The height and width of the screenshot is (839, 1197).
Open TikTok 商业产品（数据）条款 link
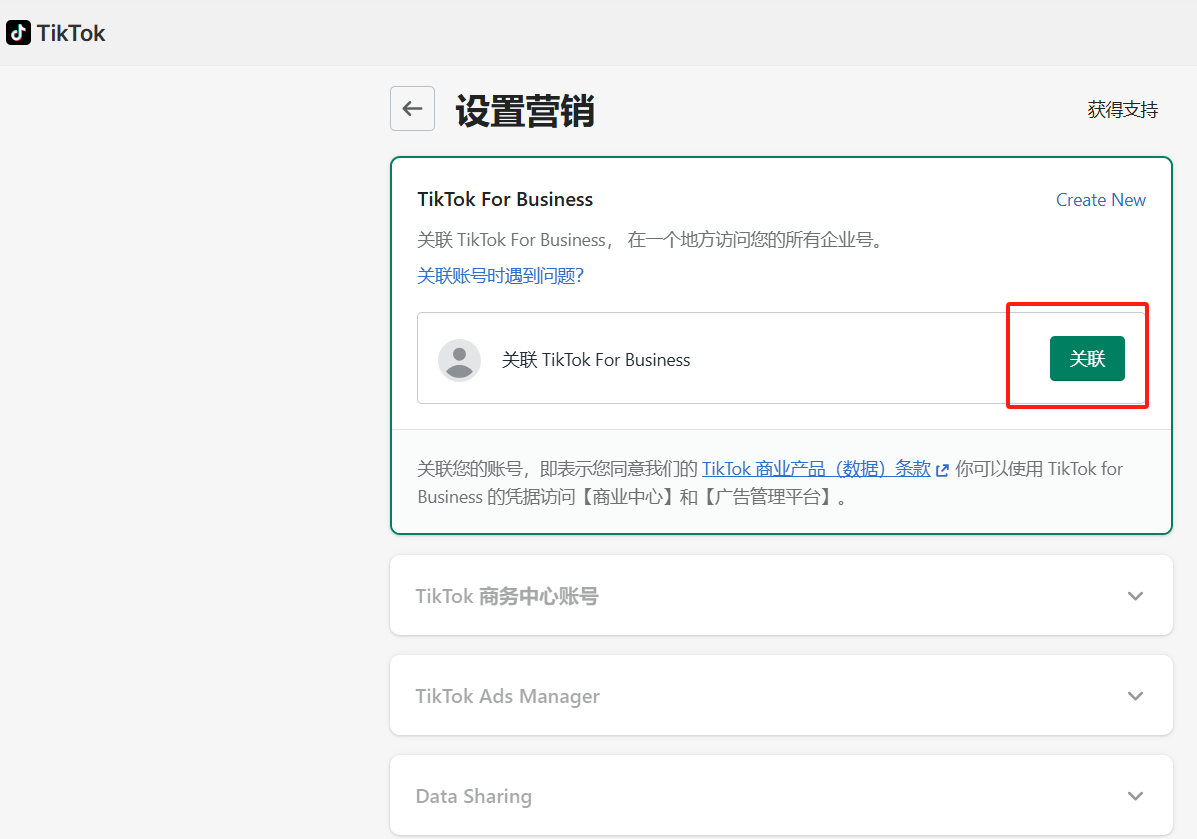pos(816,469)
